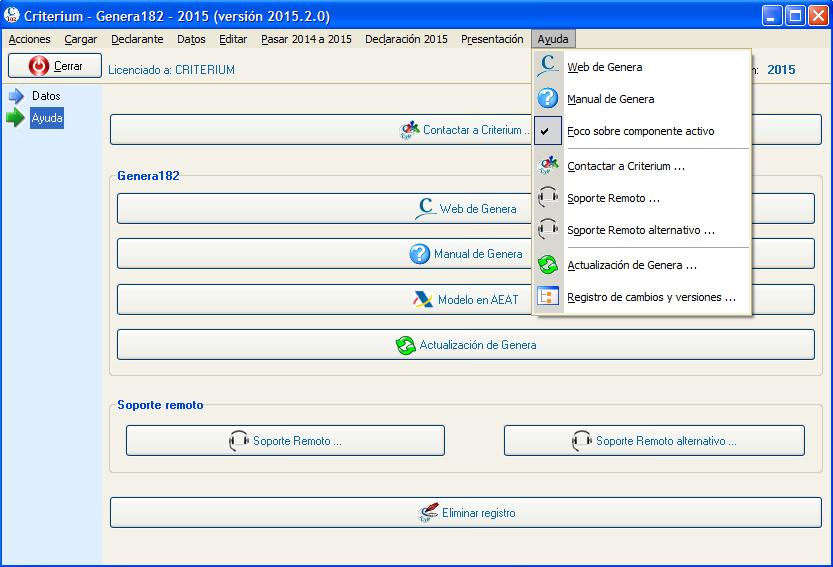Click the Actualización de Genera button label
Viewport: 833px width, 567px height.
pyautogui.click(x=478, y=345)
